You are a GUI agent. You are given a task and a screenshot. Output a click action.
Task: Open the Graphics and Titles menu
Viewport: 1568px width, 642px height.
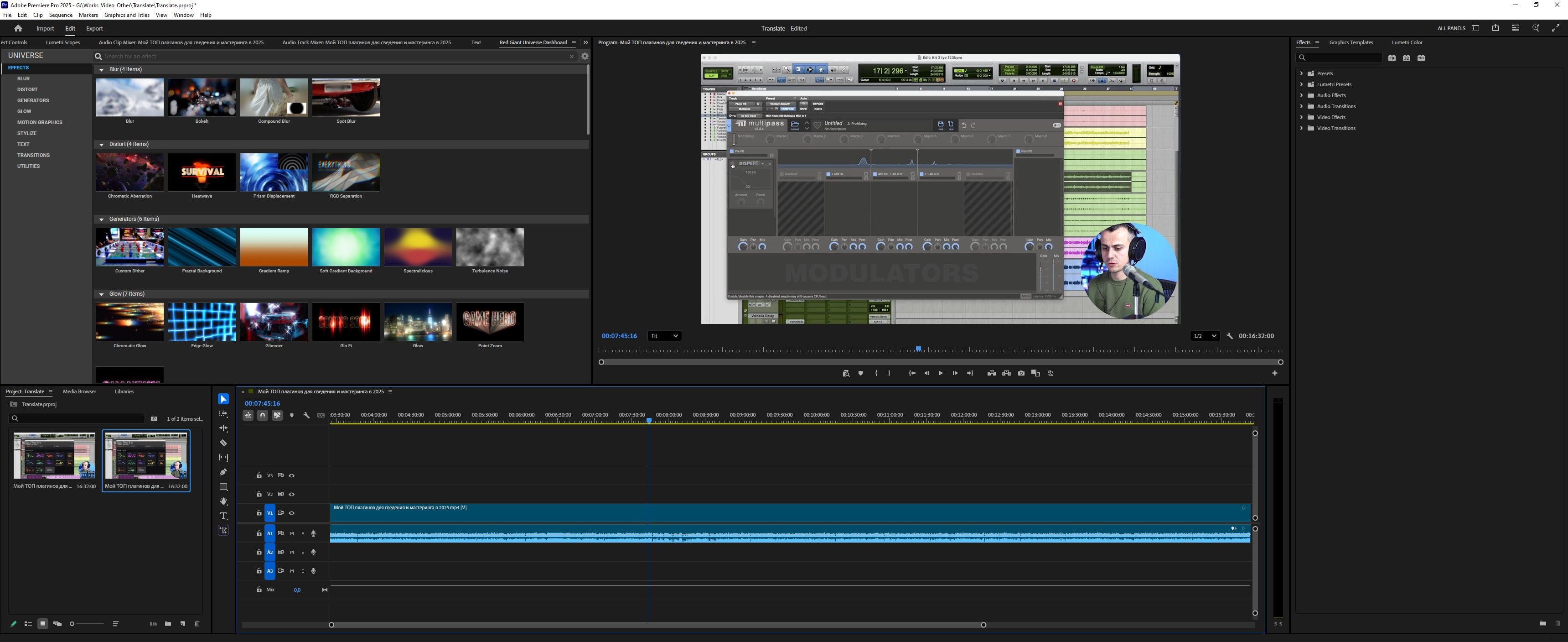tap(127, 15)
